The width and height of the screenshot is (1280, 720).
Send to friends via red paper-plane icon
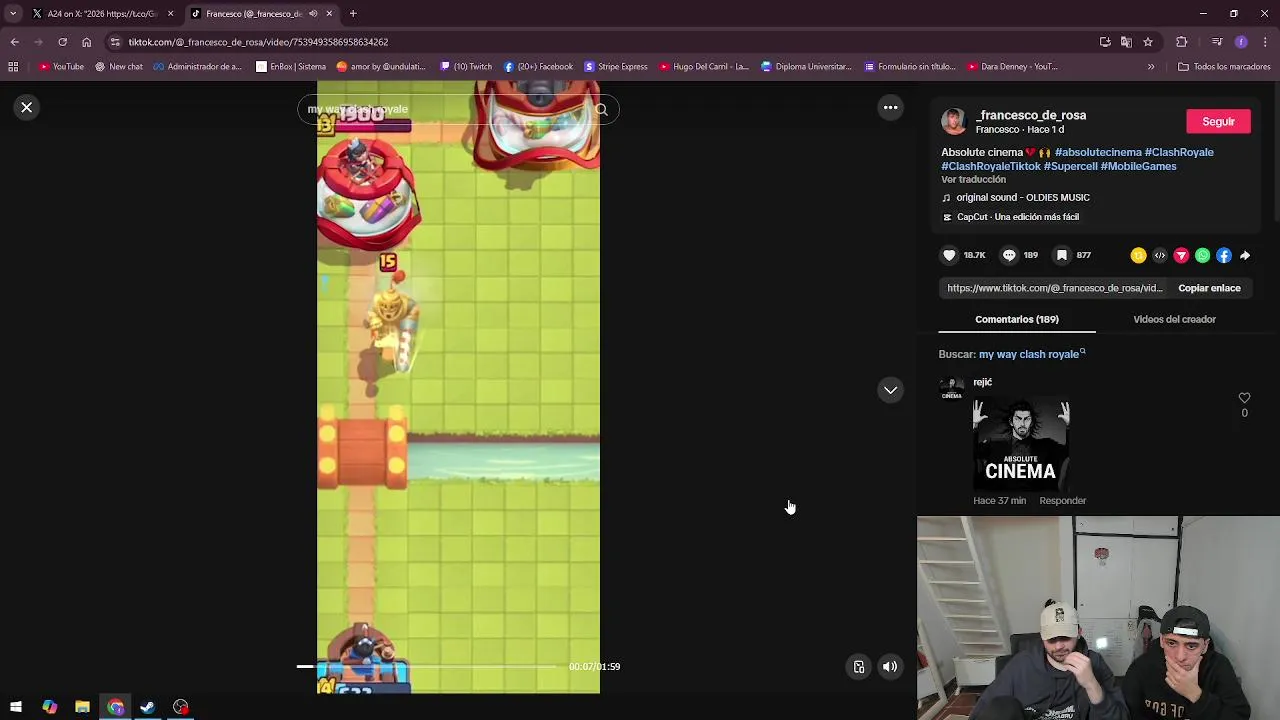1181,256
